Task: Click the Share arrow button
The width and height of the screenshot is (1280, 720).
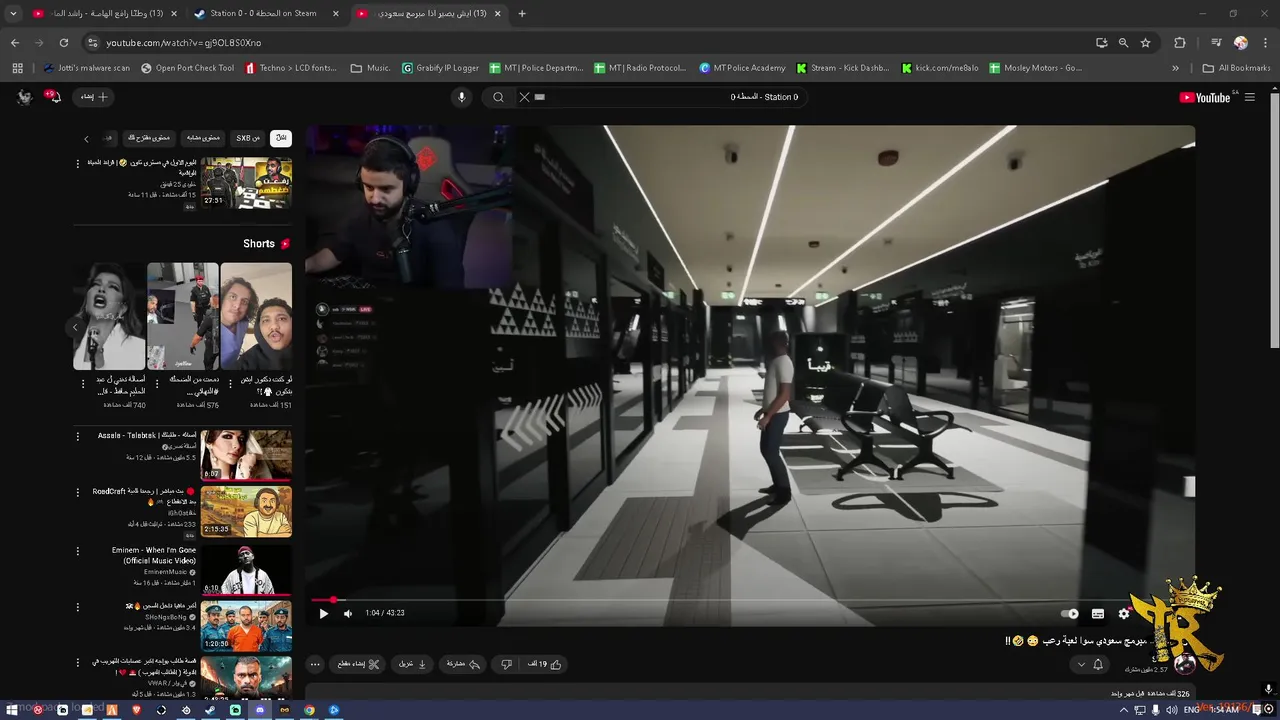Action: tap(463, 664)
